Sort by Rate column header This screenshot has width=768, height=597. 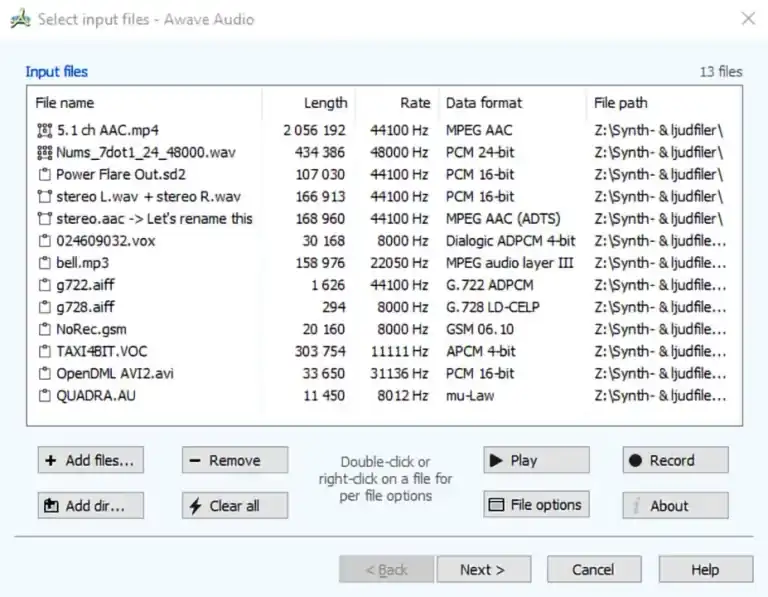(x=397, y=103)
